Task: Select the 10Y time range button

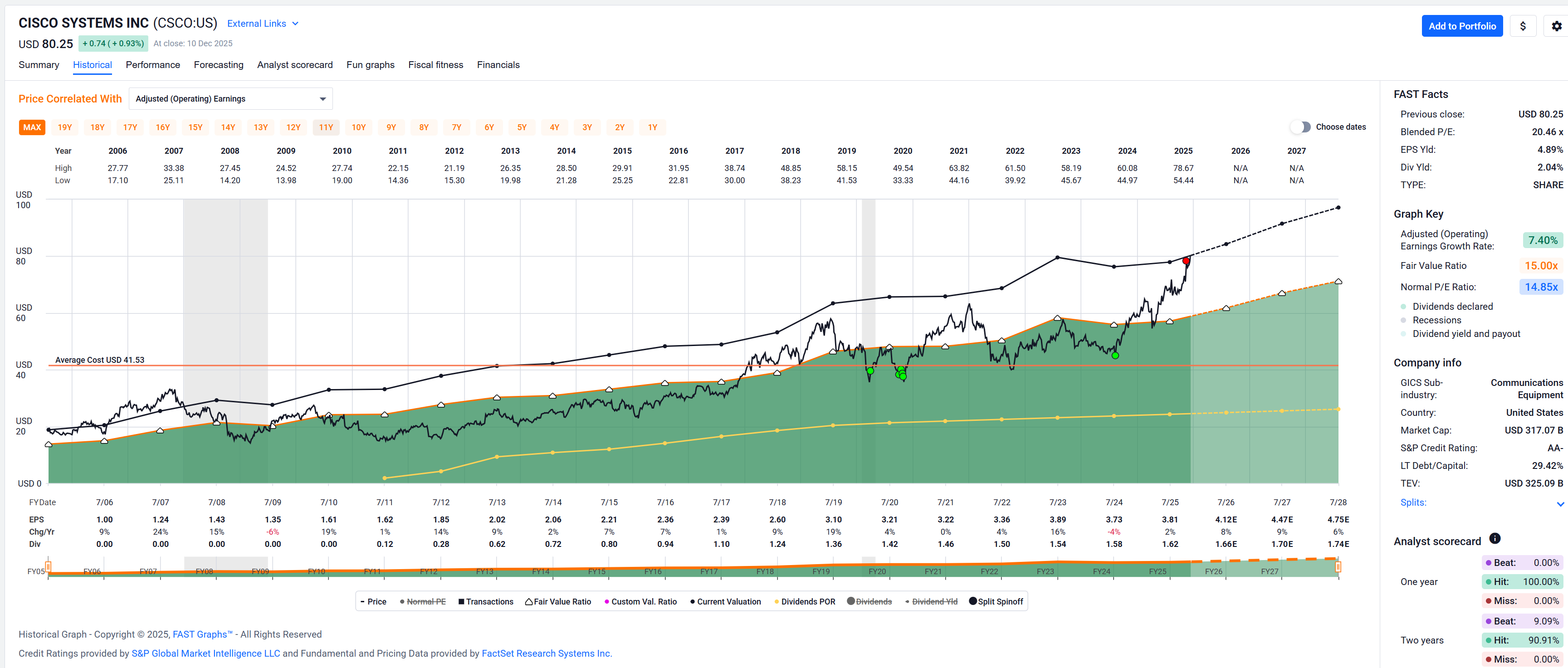Action: coord(358,128)
